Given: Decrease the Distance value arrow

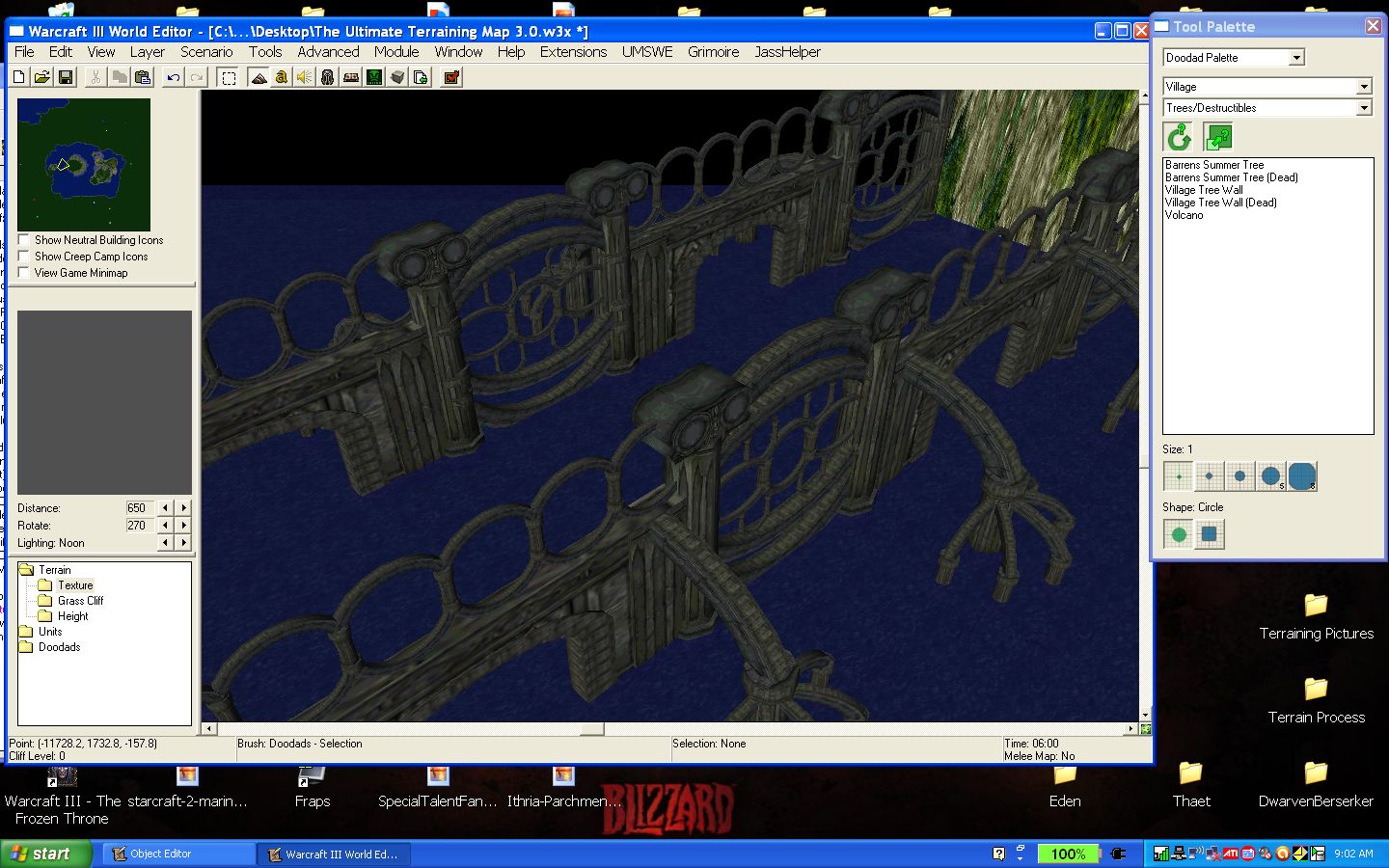Looking at the screenshot, I should pyautogui.click(x=165, y=508).
